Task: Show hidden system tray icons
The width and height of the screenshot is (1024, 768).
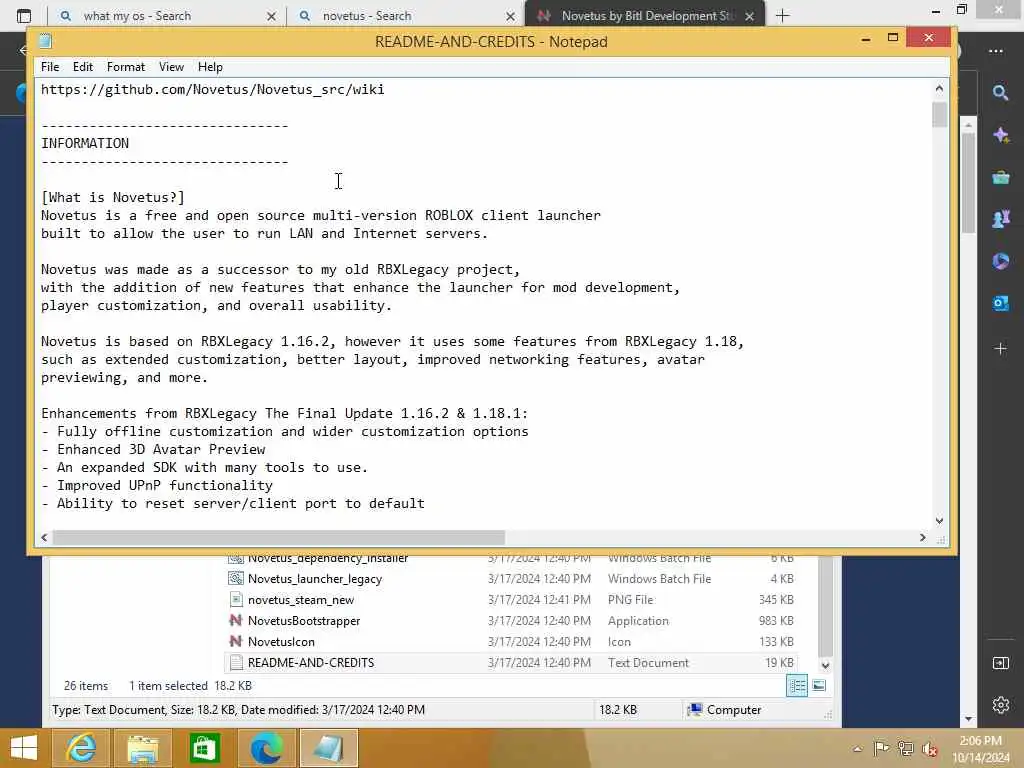Action: coord(857,749)
